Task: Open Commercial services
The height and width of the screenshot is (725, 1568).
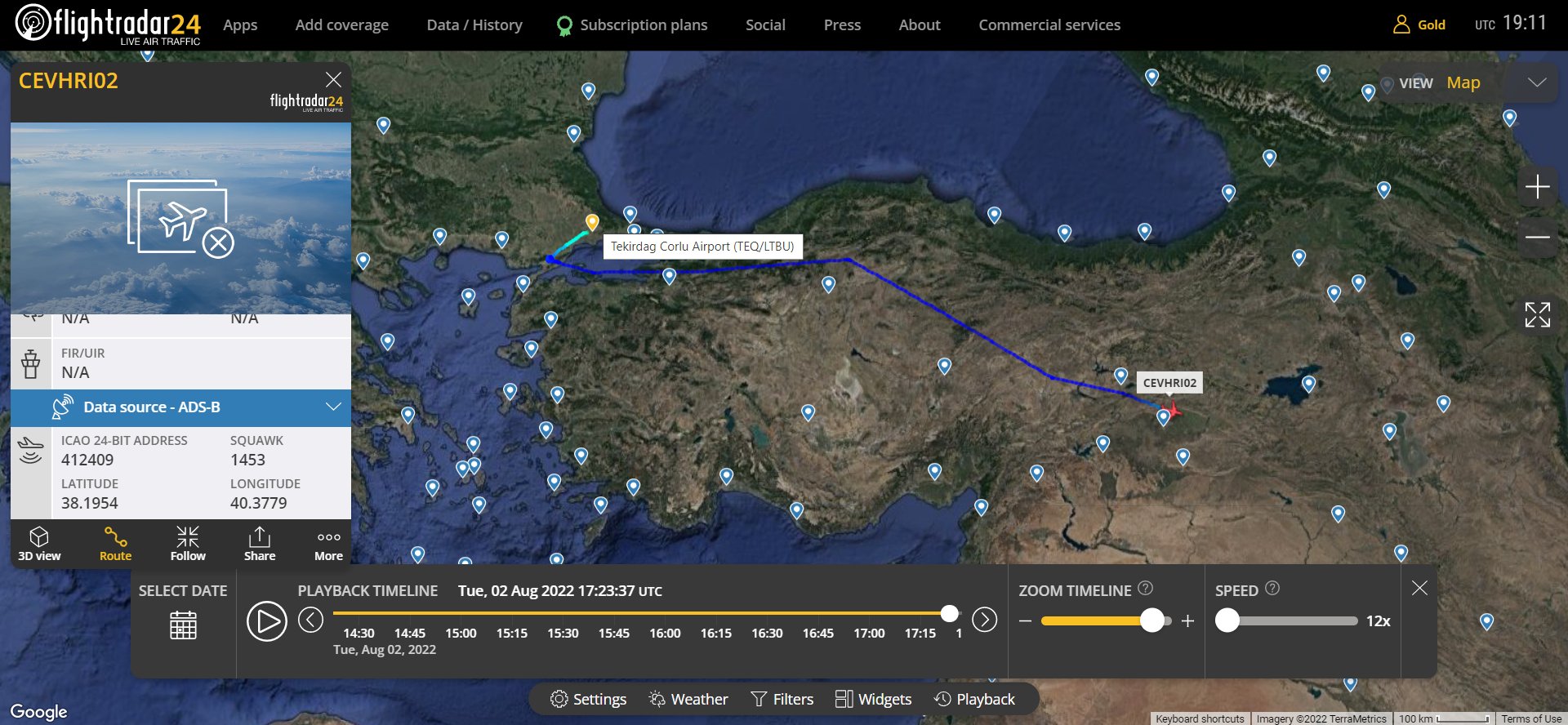Action: click(1049, 24)
